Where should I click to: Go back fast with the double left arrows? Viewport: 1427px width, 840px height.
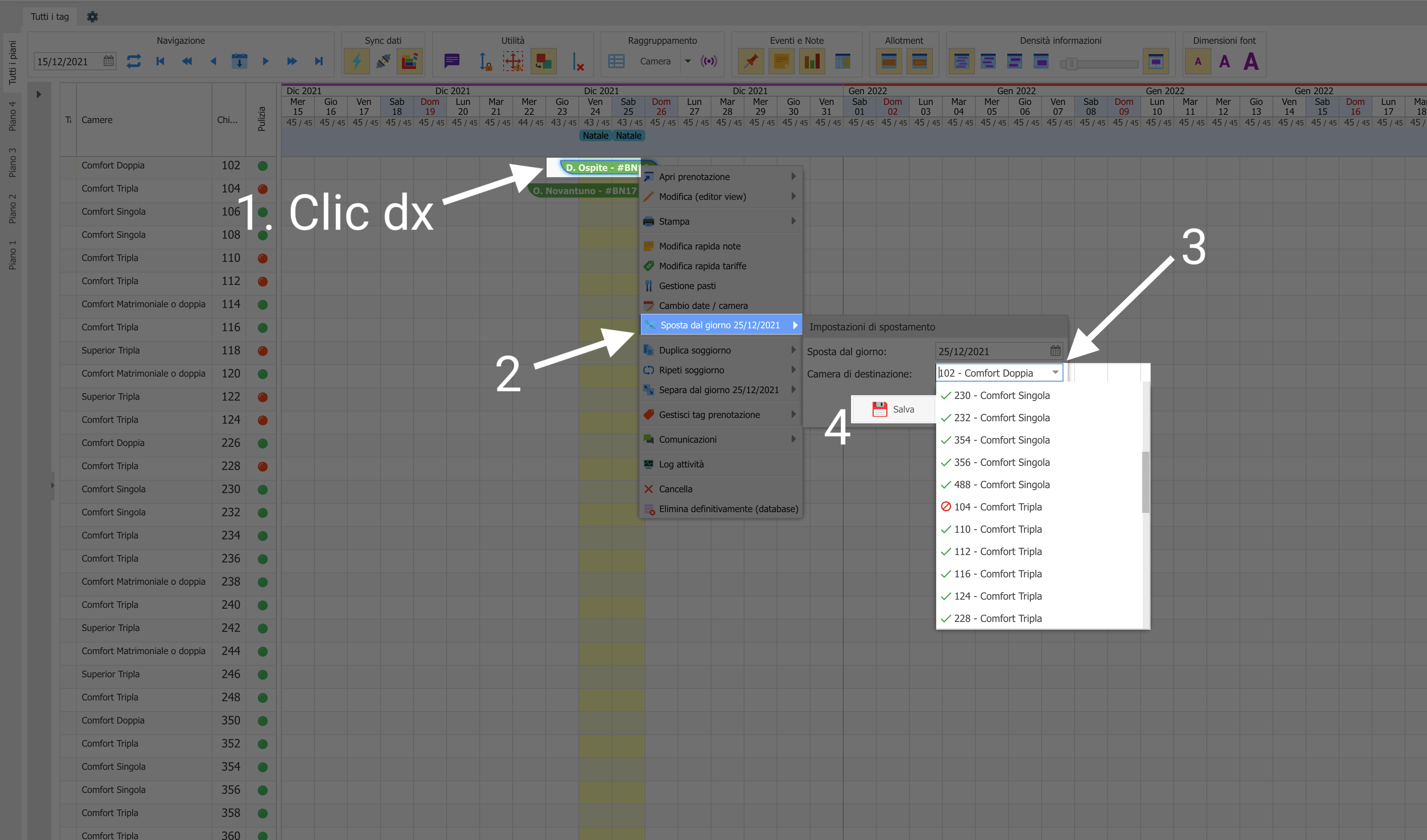click(x=187, y=61)
